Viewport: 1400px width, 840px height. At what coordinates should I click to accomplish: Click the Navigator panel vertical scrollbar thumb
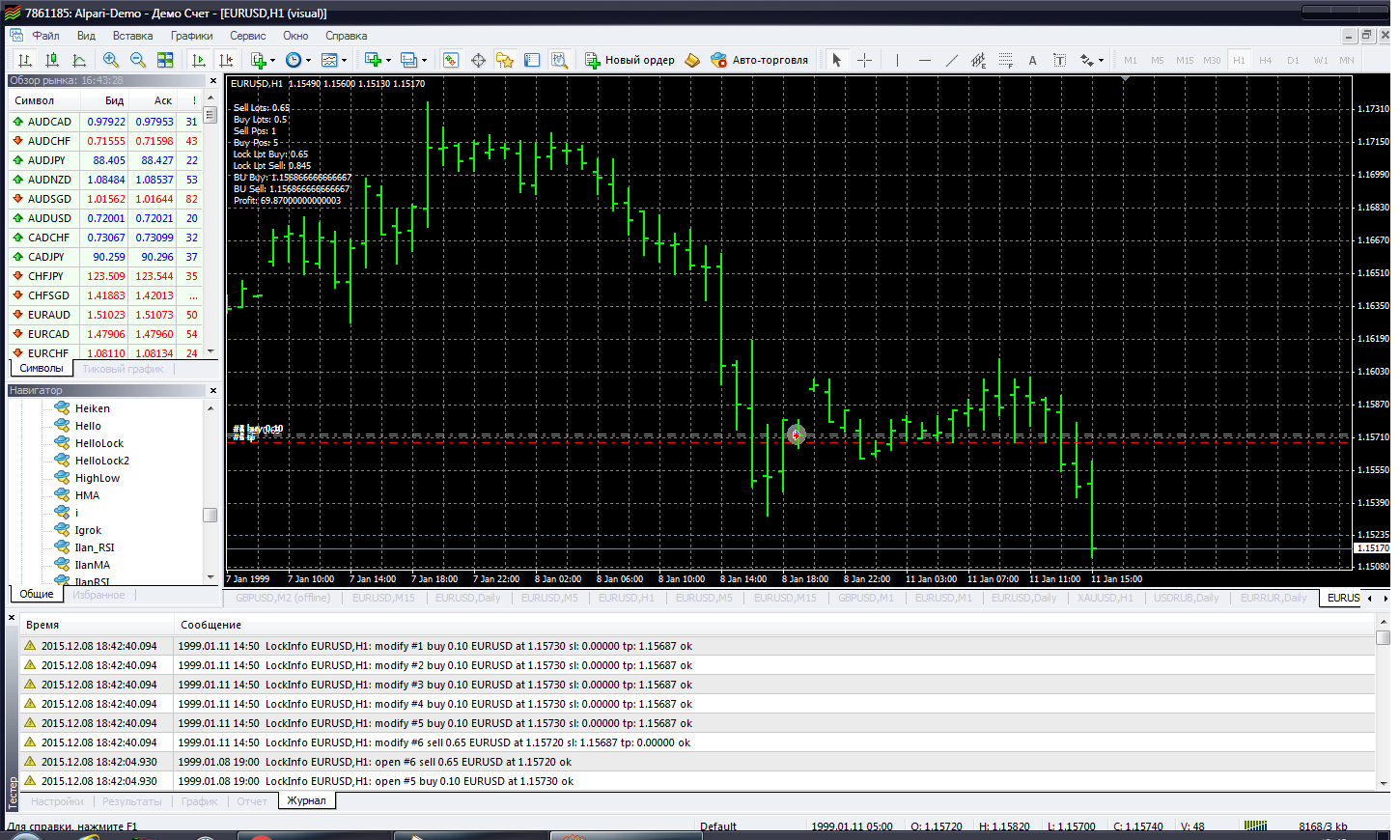click(x=210, y=515)
